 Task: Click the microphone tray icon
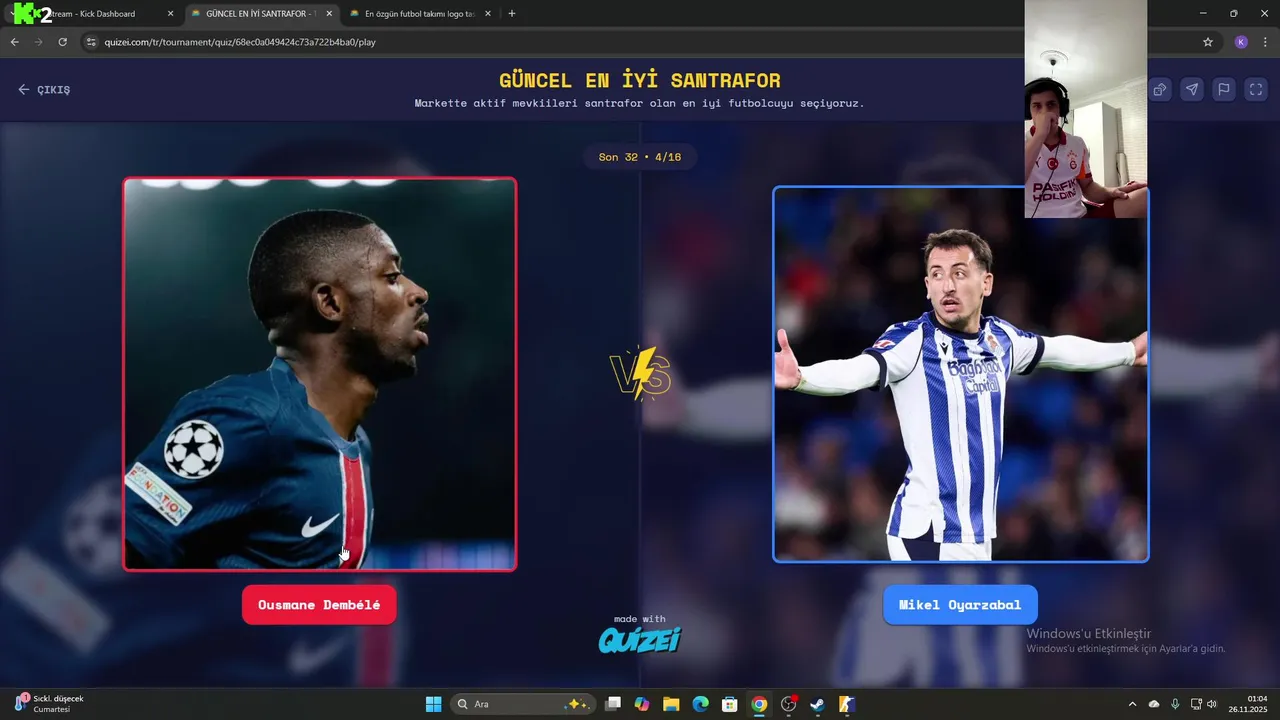pyautogui.click(x=1175, y=704)
